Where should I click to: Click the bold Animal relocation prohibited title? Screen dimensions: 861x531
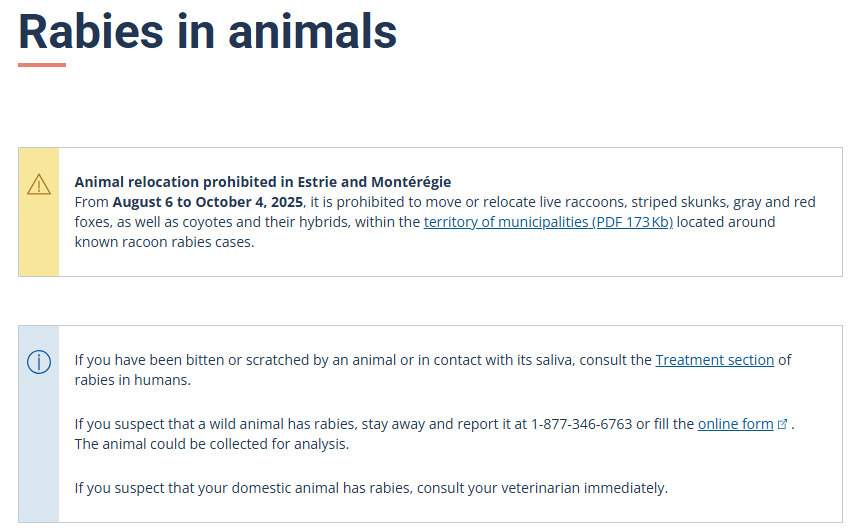pyautogui.click(x=263, y=182)
